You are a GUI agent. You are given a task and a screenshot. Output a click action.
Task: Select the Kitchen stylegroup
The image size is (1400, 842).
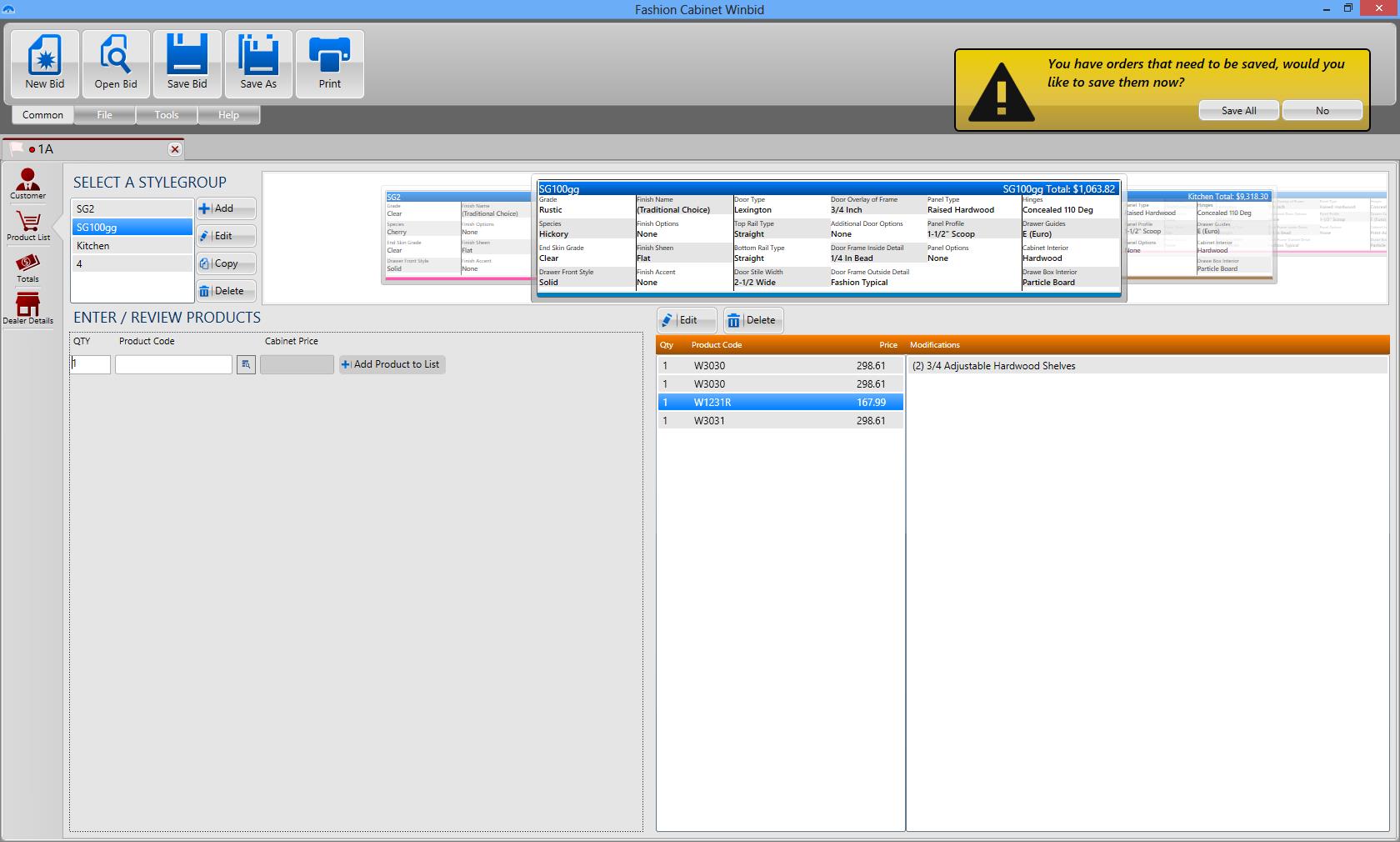tap(132, 245)
